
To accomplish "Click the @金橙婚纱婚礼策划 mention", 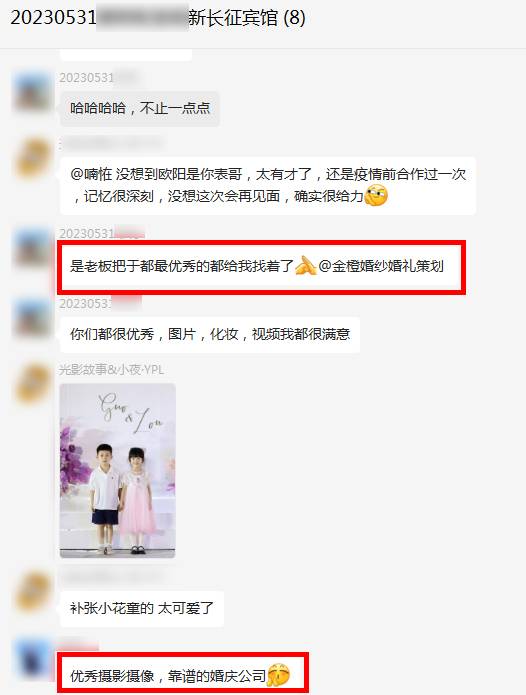I will [x=381, y=266].
